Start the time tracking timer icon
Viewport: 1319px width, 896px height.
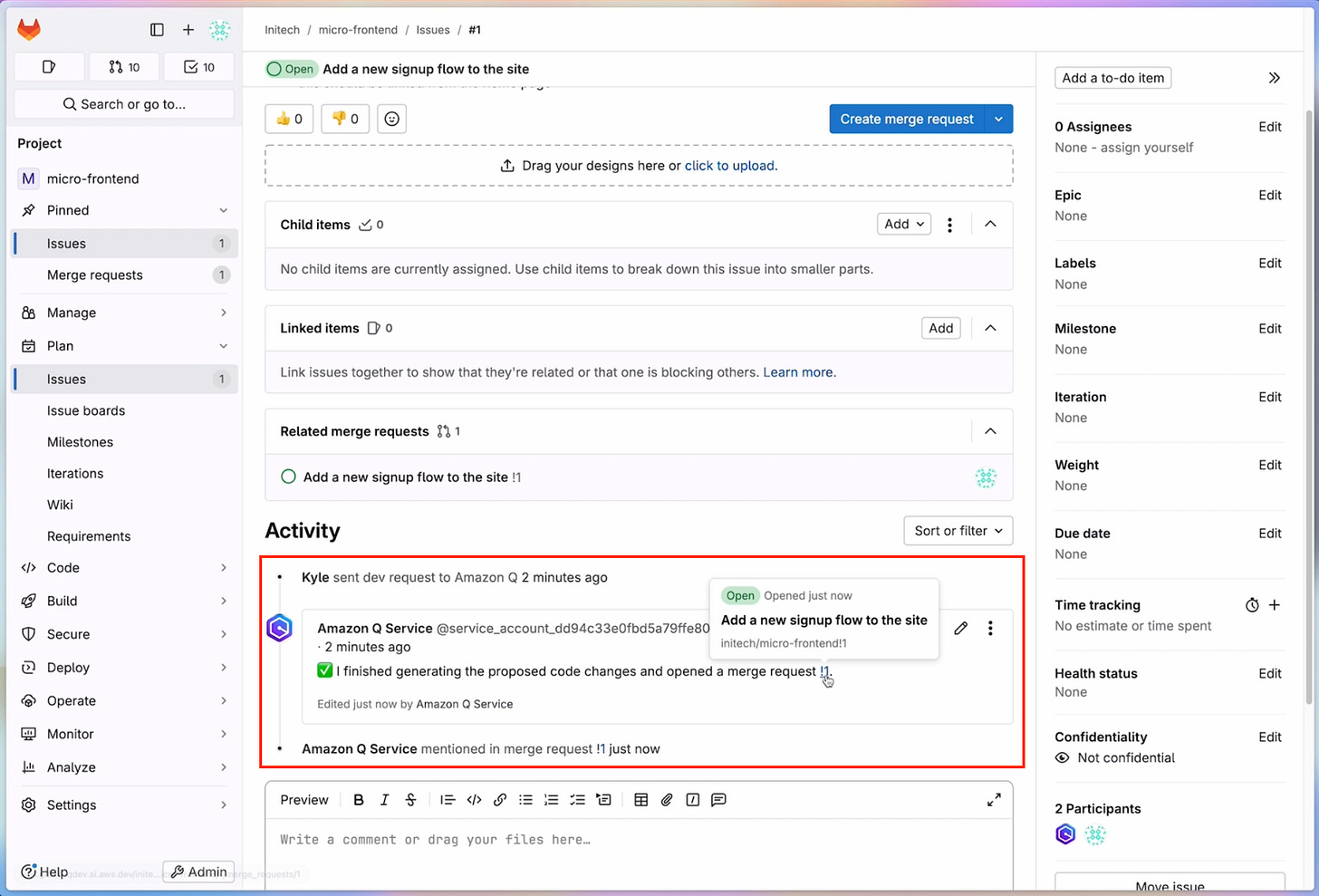(1252, 605)
